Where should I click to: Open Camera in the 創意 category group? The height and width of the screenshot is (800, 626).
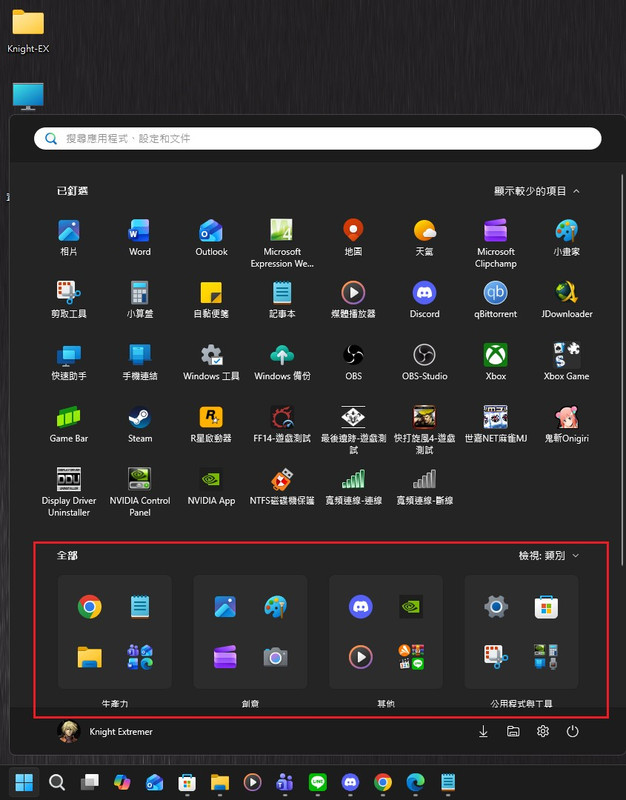276,657
